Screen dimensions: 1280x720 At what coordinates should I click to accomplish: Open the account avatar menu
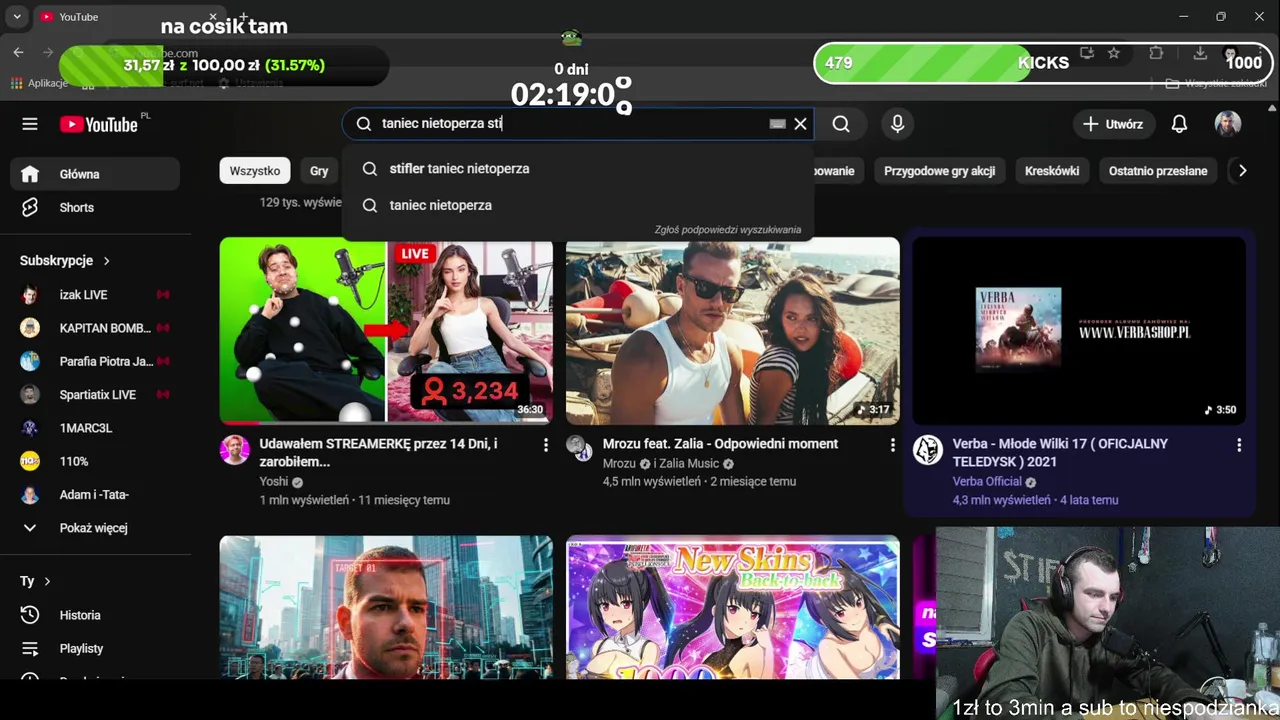tap(1228, 124)
